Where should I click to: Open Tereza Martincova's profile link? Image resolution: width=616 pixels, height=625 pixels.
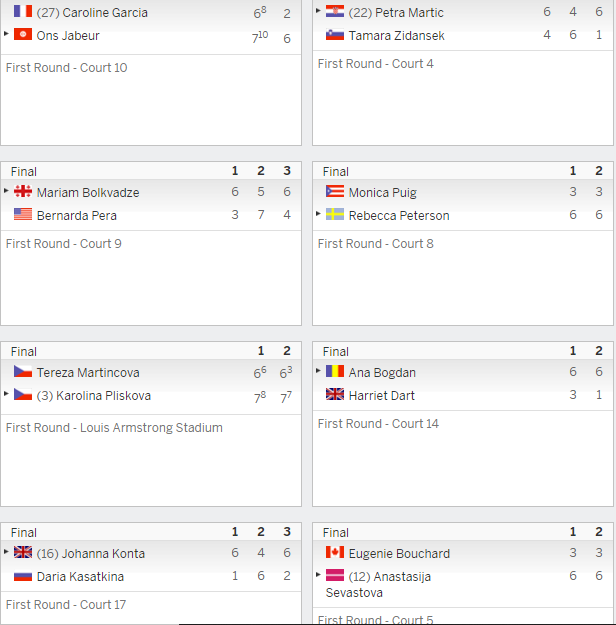(88, 373)
